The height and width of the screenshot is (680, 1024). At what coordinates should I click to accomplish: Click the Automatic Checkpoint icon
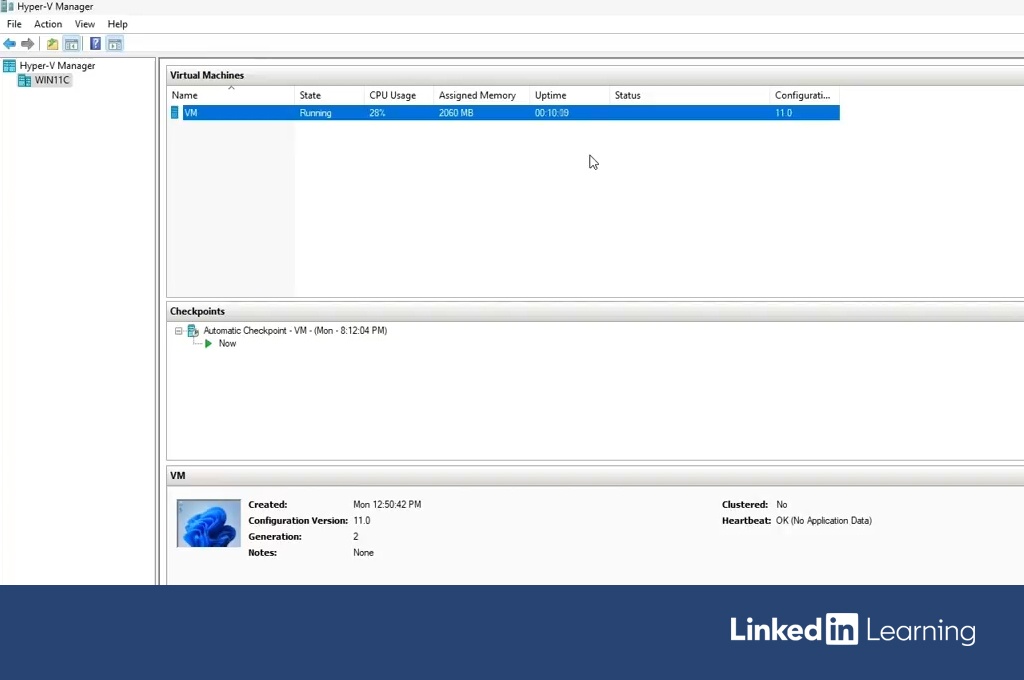(193, 331)
